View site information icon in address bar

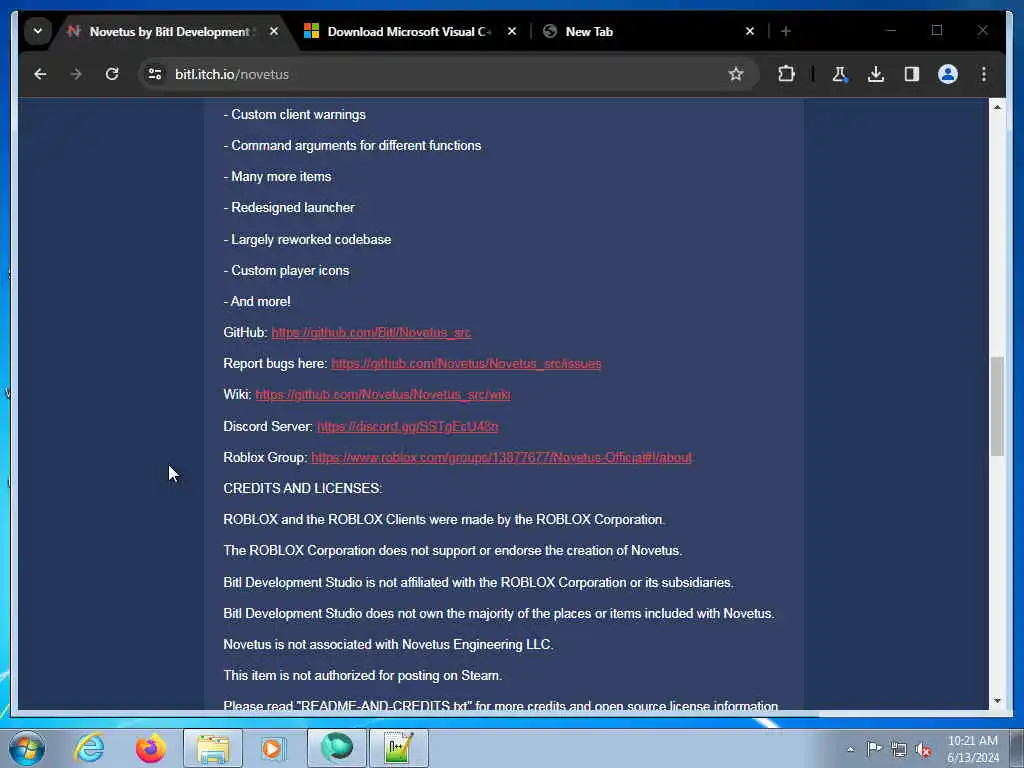(155, 74)
